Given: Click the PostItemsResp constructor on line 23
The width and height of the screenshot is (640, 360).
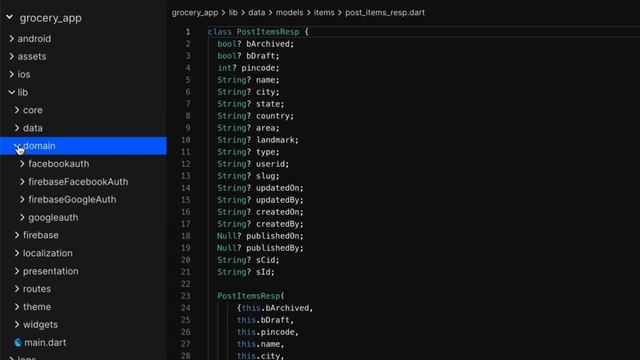Looking at the screenshot, I should 249,296.
